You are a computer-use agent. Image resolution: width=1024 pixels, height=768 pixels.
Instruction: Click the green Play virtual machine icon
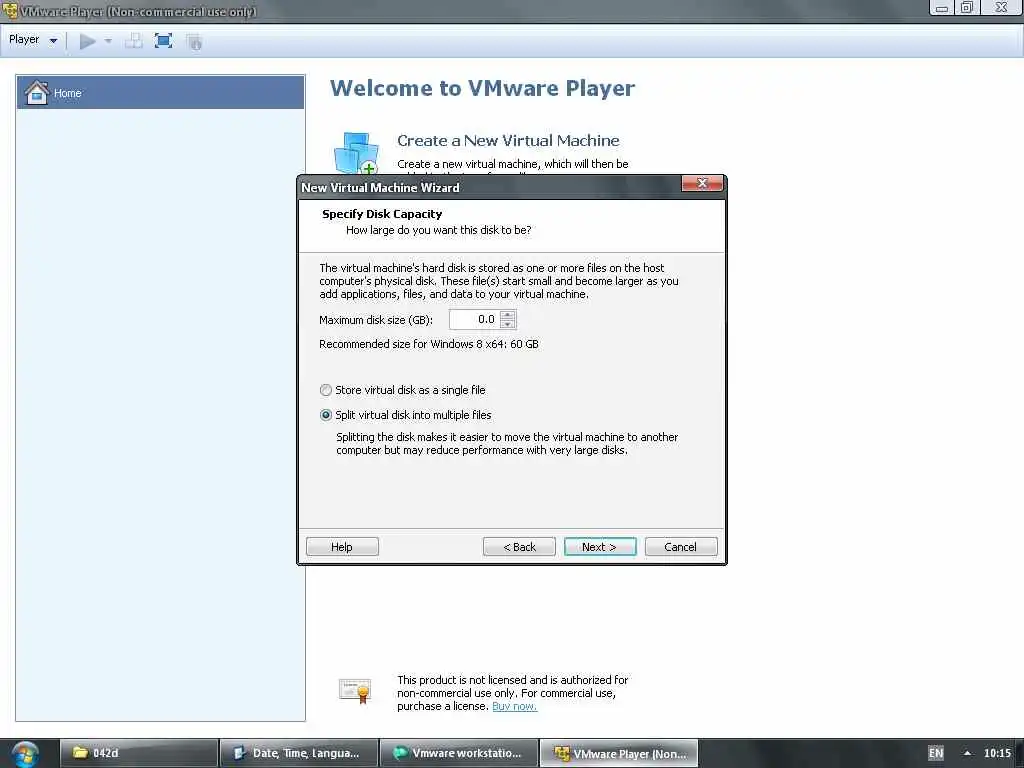click(x=88, y=41)
